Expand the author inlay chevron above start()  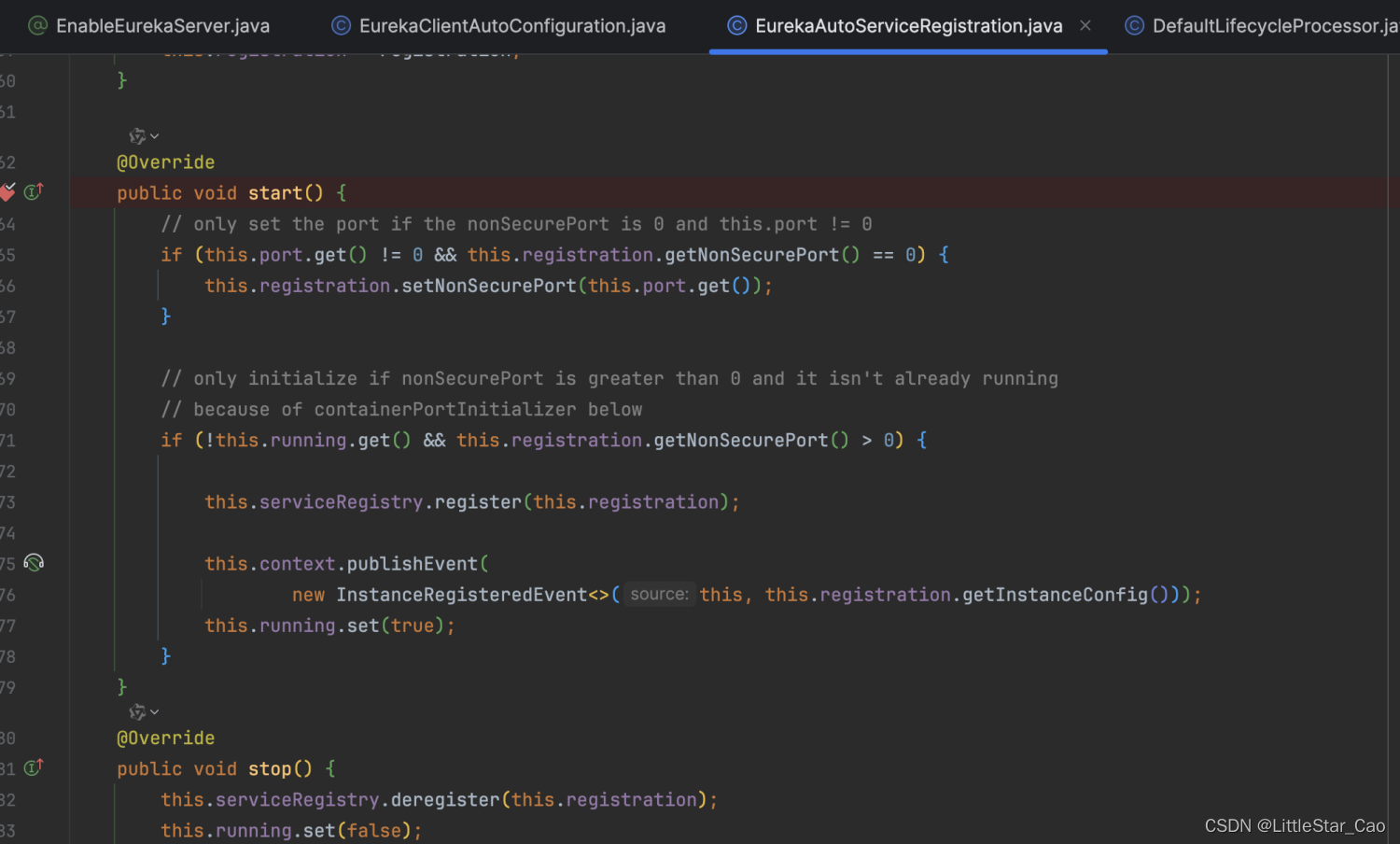155,136
